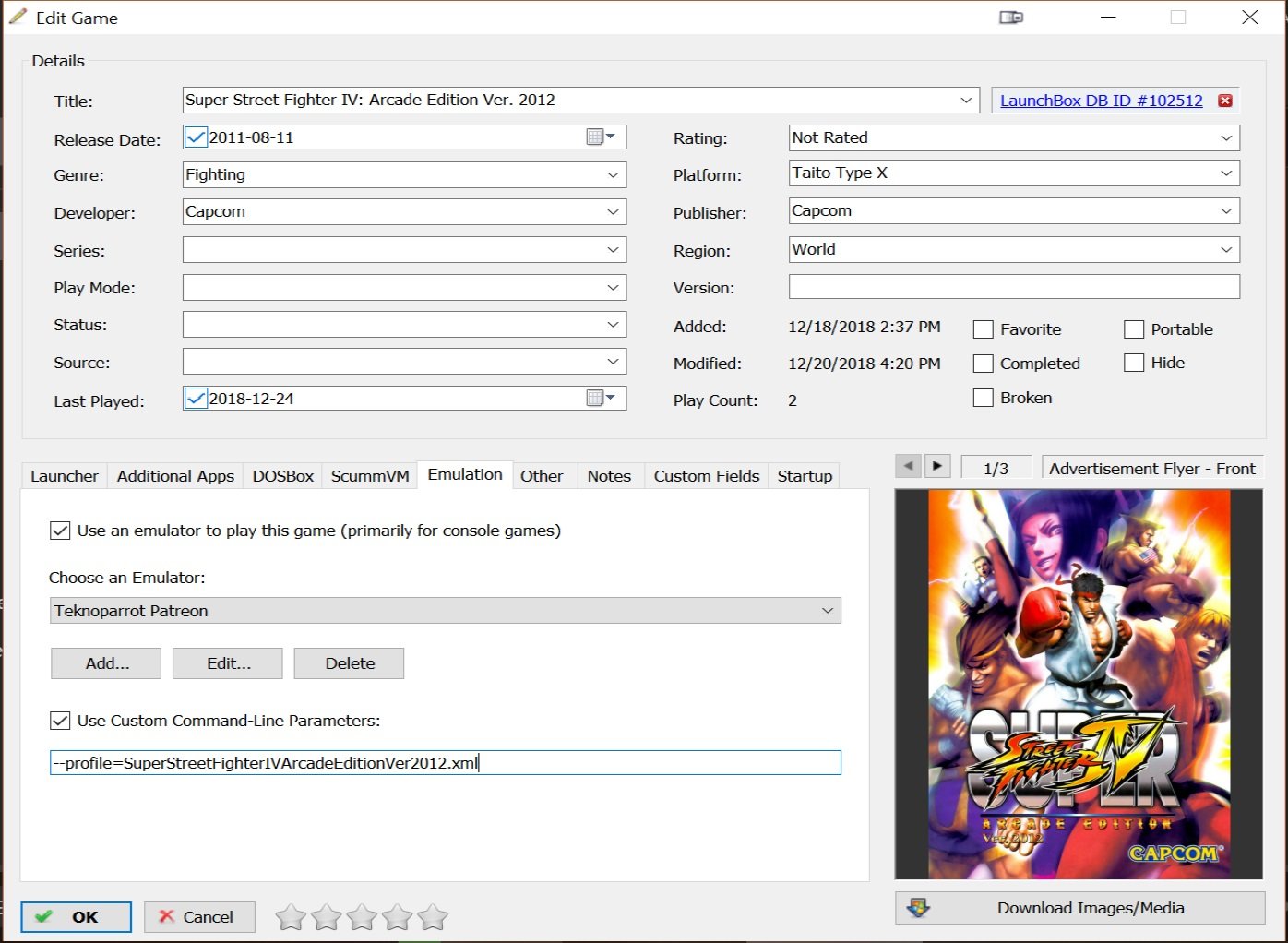Uncheck Use an emulator to play this game

[x=60, y=531]
